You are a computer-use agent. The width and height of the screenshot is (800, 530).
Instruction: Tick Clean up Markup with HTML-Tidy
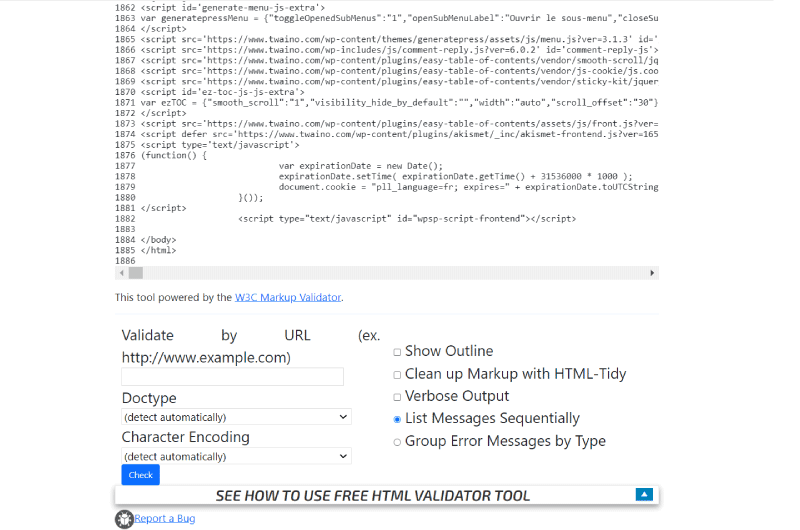pyautogui.click(x=397, y=375)
